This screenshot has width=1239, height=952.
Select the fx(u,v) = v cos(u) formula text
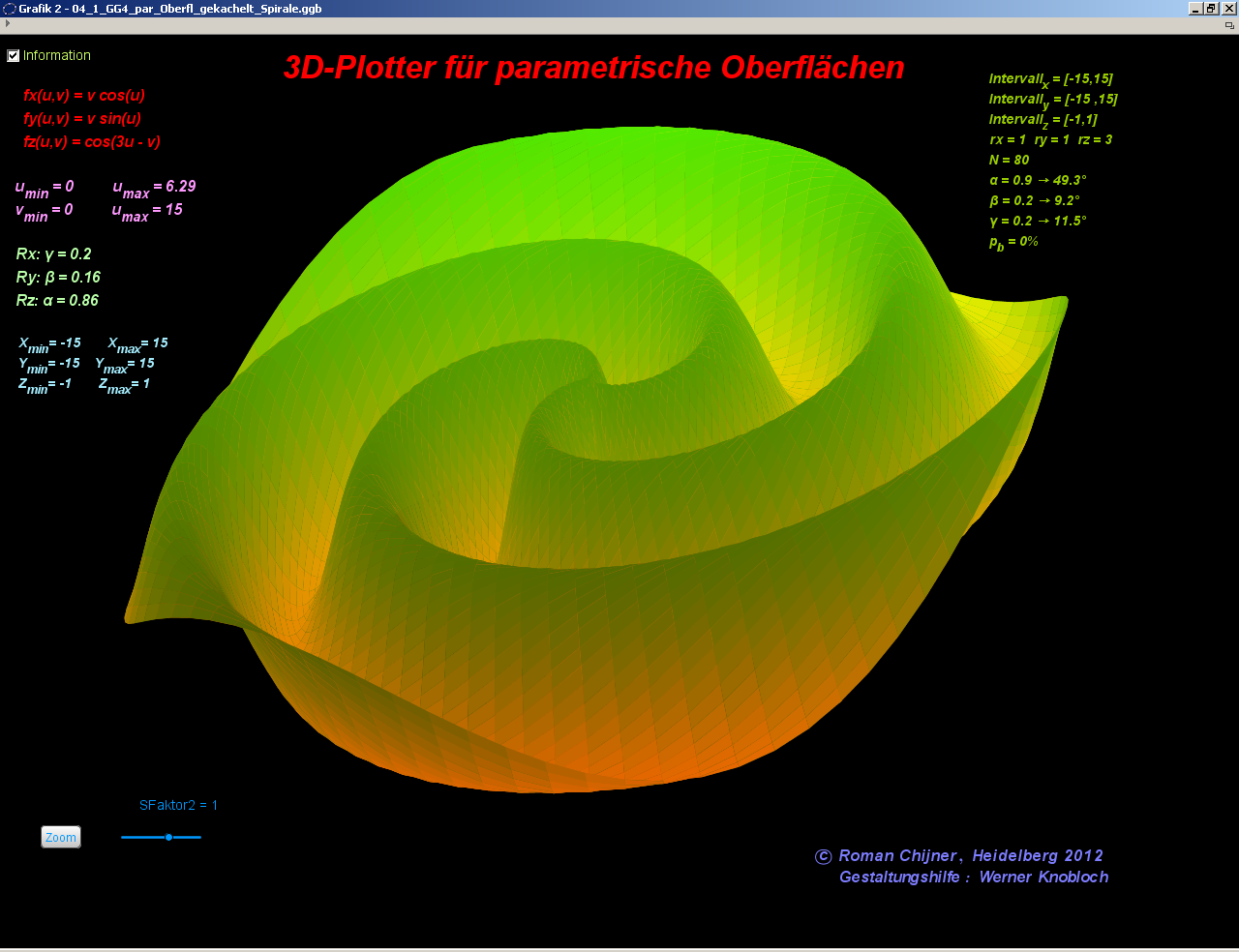pyautogui.click(x=84, y=96)
